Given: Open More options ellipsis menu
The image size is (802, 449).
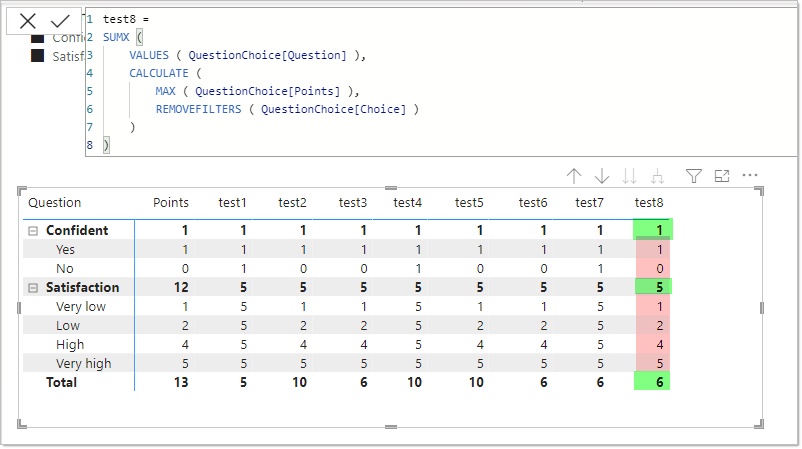Looking at the screenshot, I should click(750, 175).
